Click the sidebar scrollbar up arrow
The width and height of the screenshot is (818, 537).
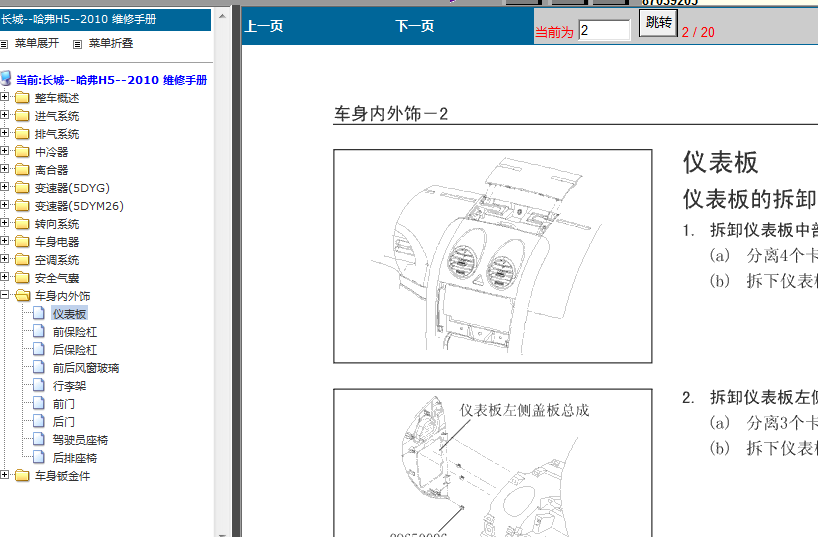tap(222, 16)
